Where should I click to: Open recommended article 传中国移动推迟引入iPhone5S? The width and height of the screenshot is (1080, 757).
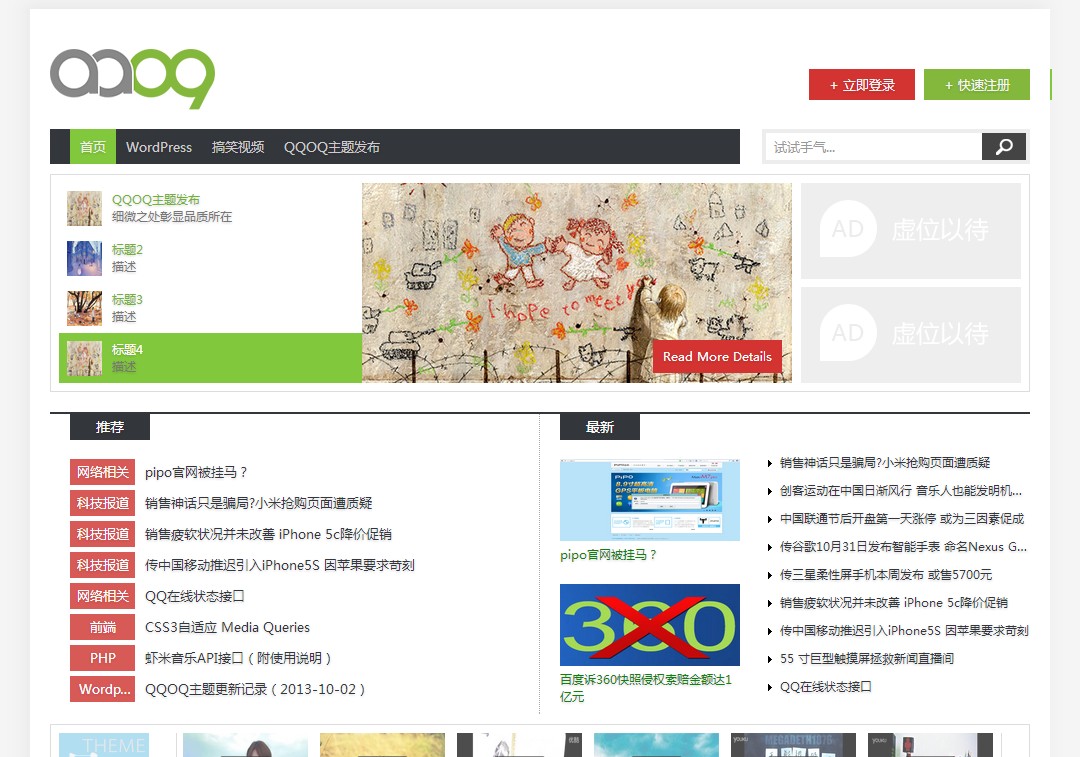[280, 566]
